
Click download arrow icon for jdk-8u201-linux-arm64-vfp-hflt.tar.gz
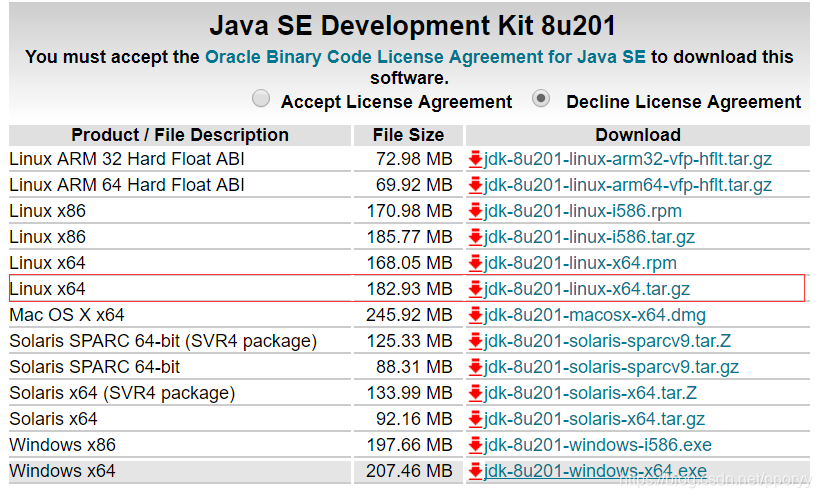tap(475, 185)
